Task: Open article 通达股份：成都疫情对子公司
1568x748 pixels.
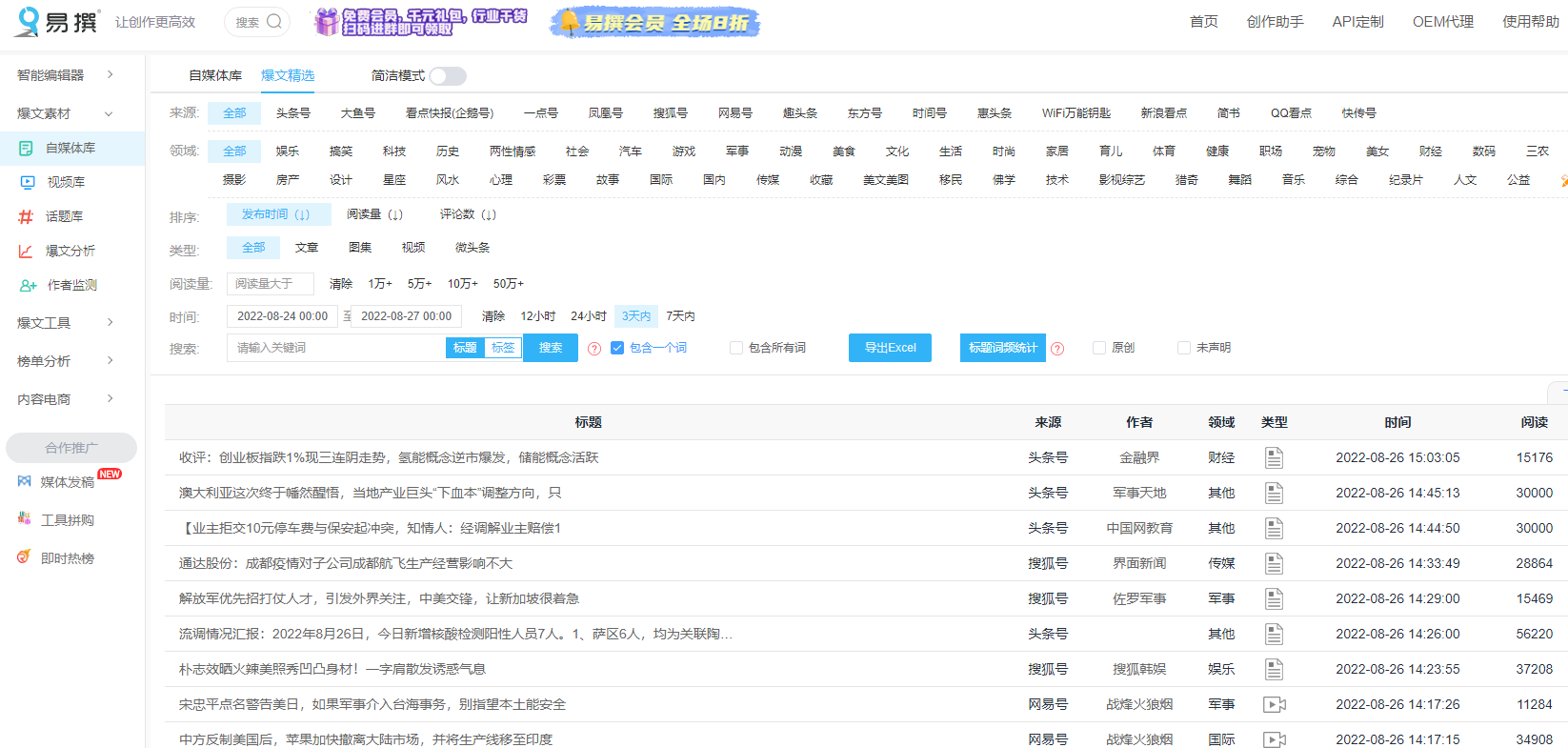Action: 346,563
